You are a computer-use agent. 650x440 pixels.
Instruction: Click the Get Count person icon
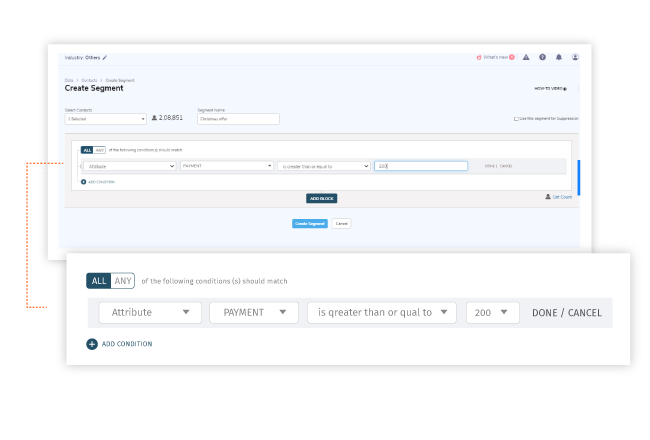click(x=548, y=197)
